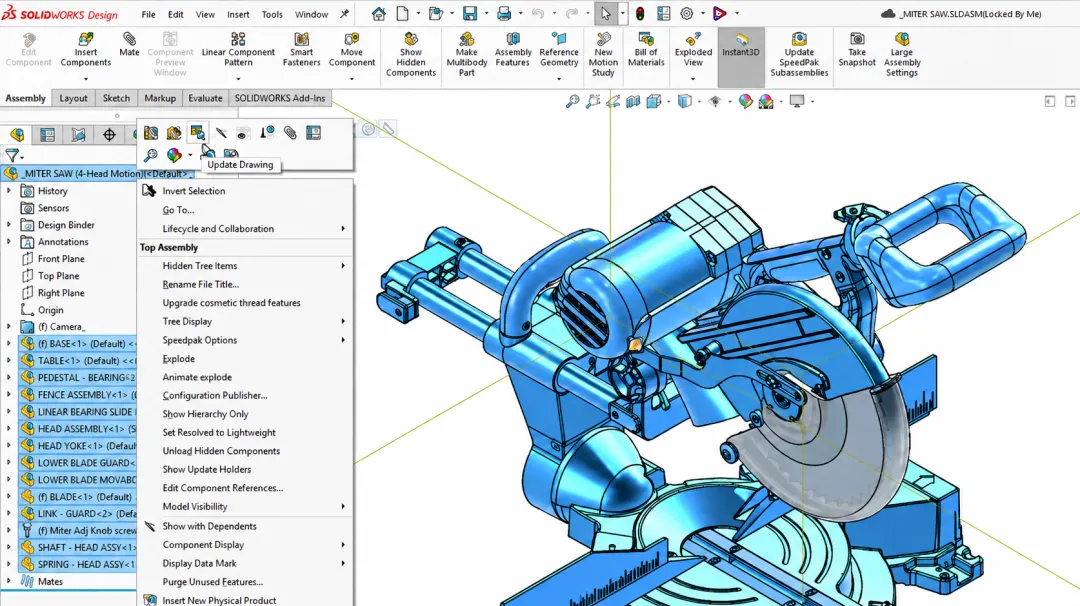1080x606 pixels.
Task: Click Exploded View tool
Action: click(693, 50)
